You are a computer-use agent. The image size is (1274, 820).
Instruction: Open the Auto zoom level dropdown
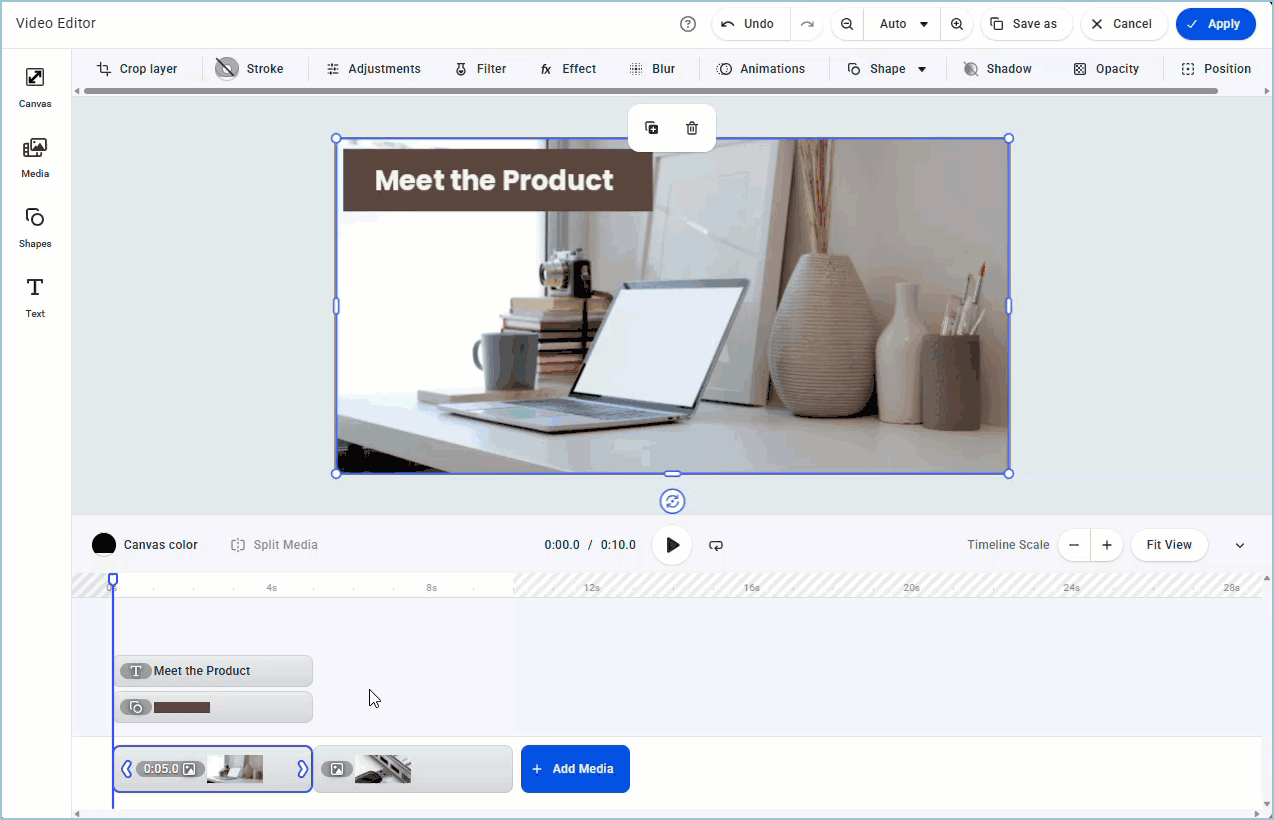click(x=903, y=24)
